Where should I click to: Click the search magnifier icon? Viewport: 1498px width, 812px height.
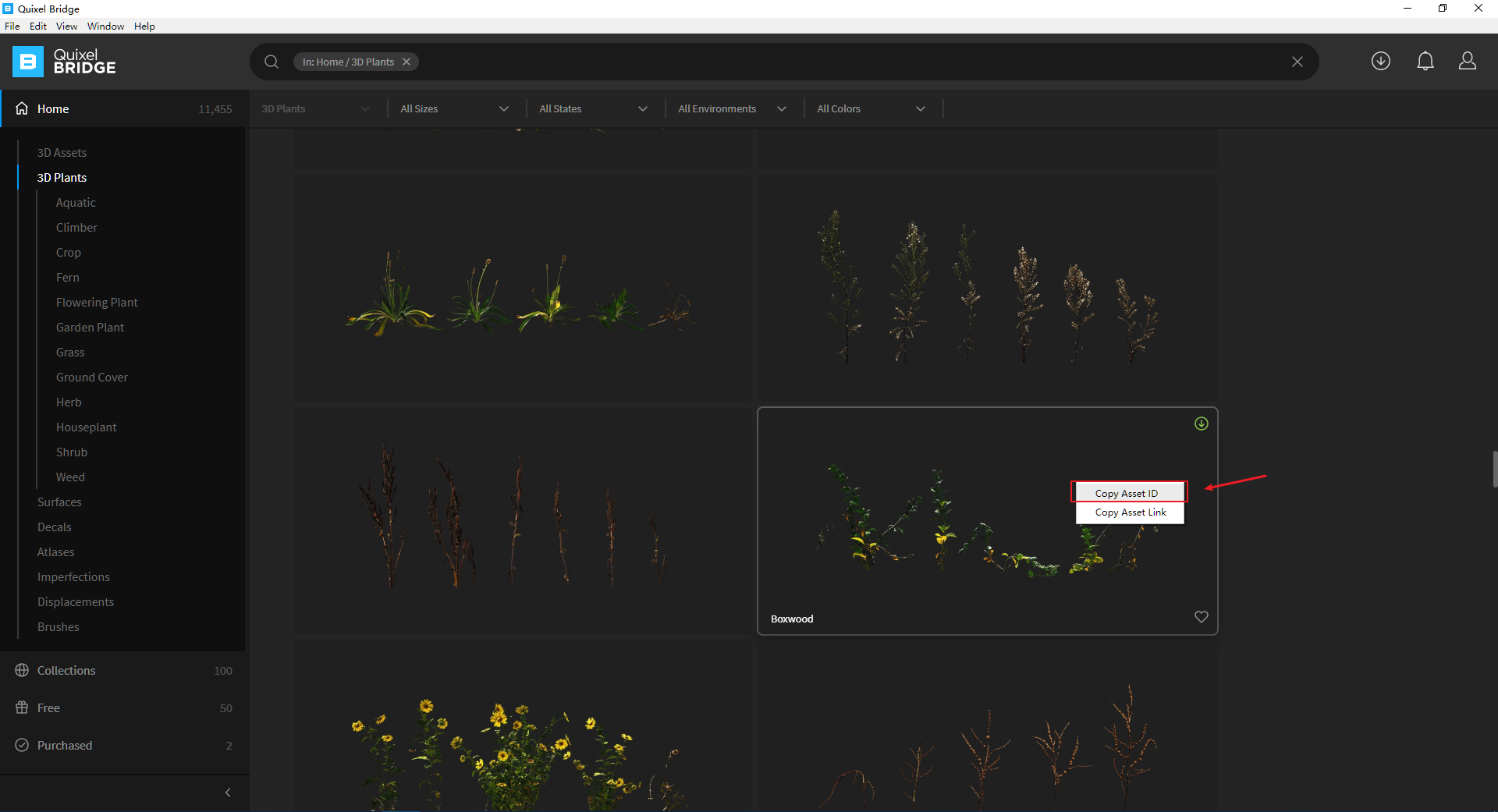click(x=272, y=62)
